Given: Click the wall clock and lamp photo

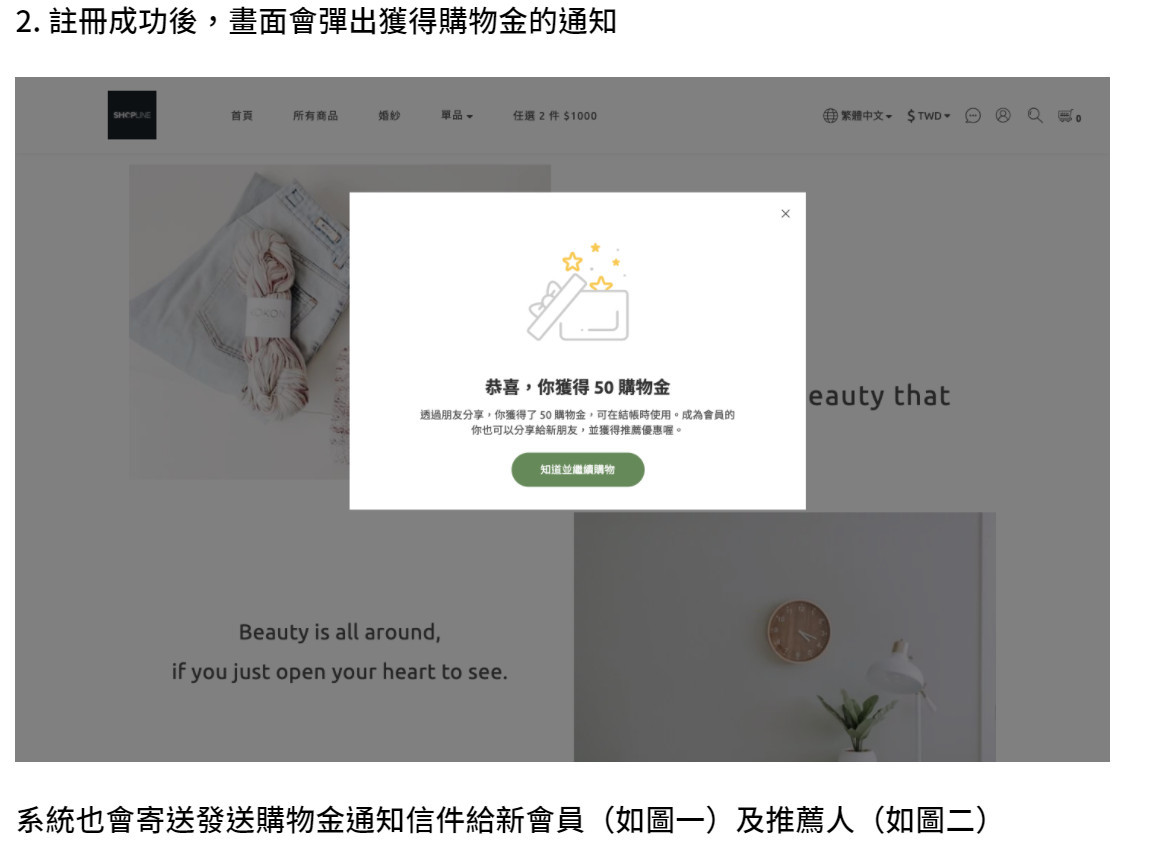Looking at the screenshot, I should point(785,637).
